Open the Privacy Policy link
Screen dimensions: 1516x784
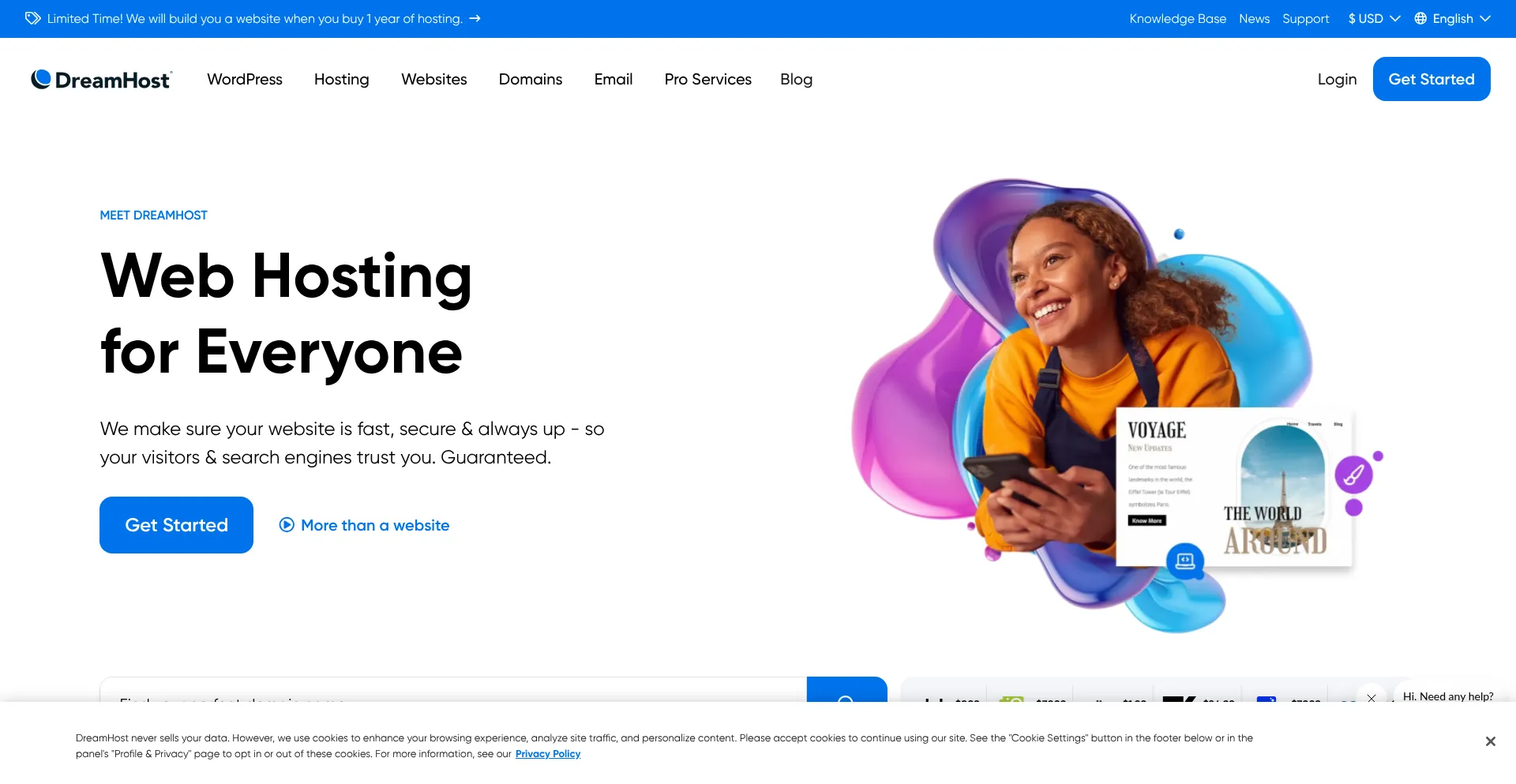coord(548,754)
